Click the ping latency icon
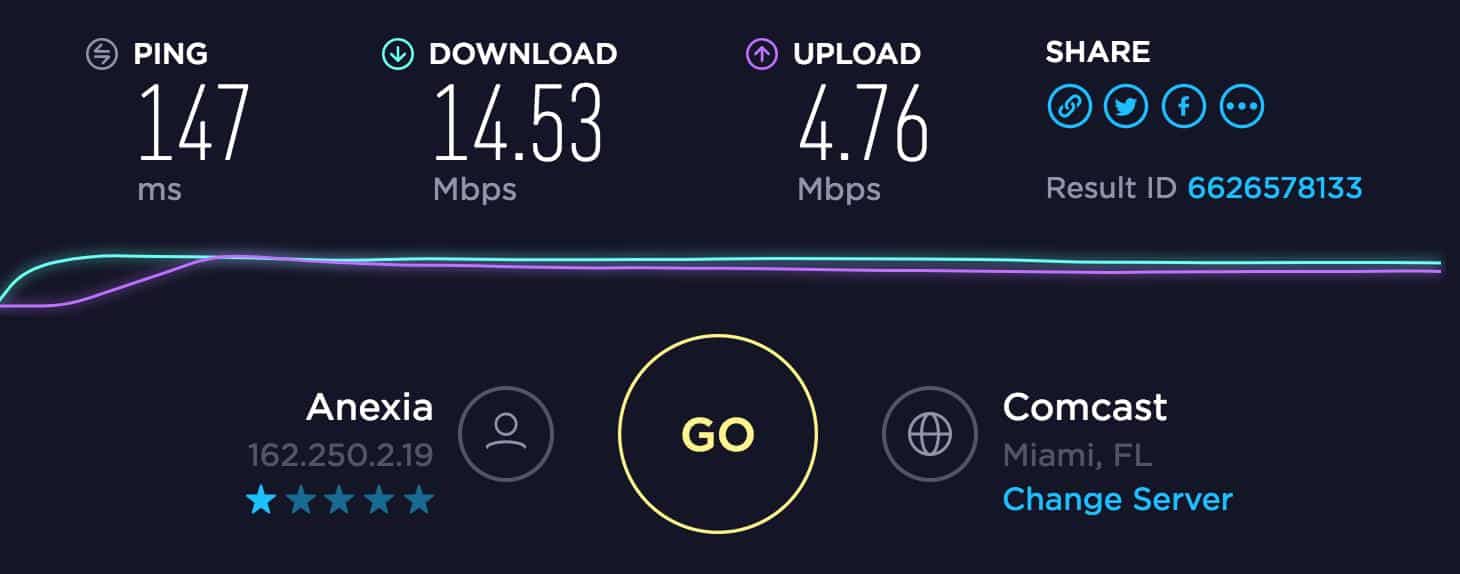Image resolution: width=1460 pixels, height=574 pixels. pos(102,54)
